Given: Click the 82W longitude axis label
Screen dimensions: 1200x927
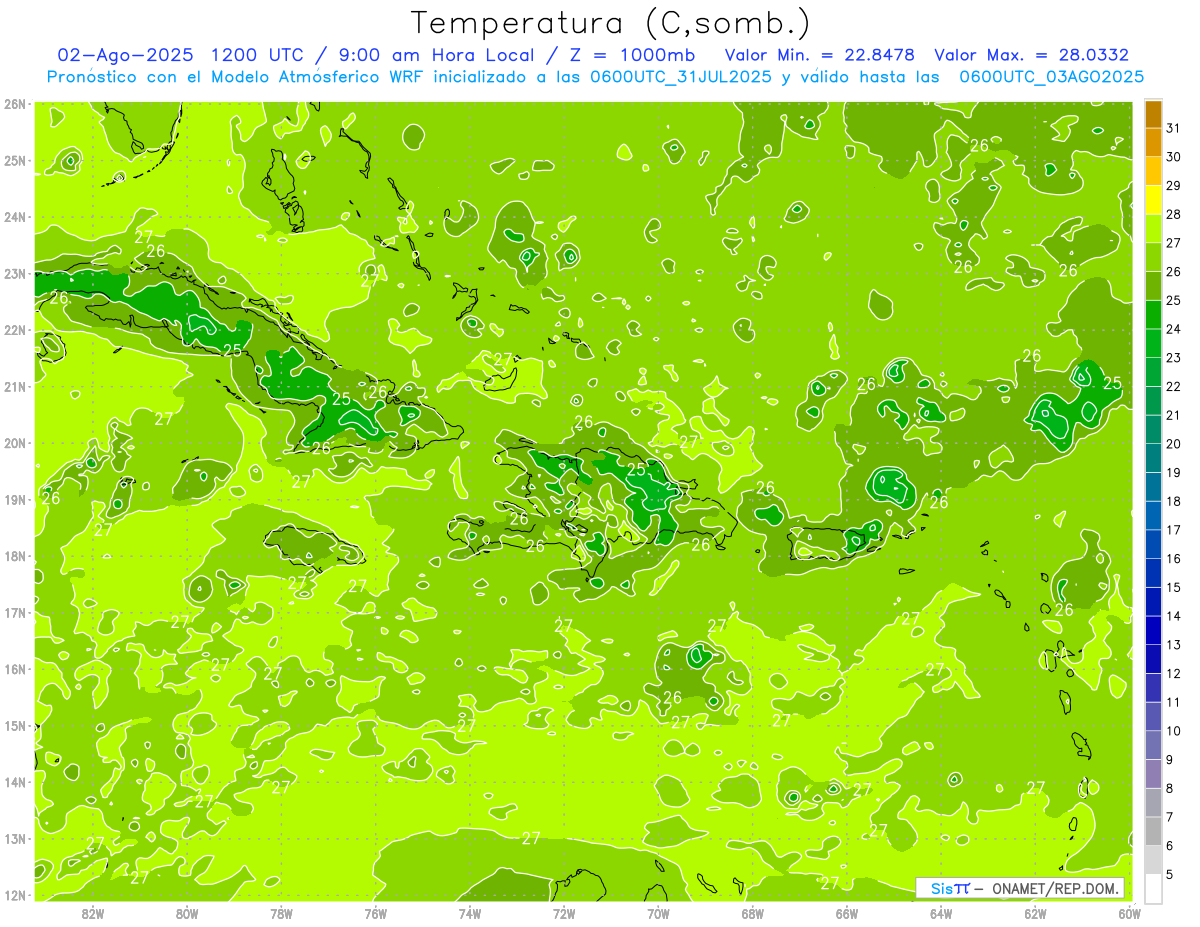Looking at the screenshot, I should (93, 913).
